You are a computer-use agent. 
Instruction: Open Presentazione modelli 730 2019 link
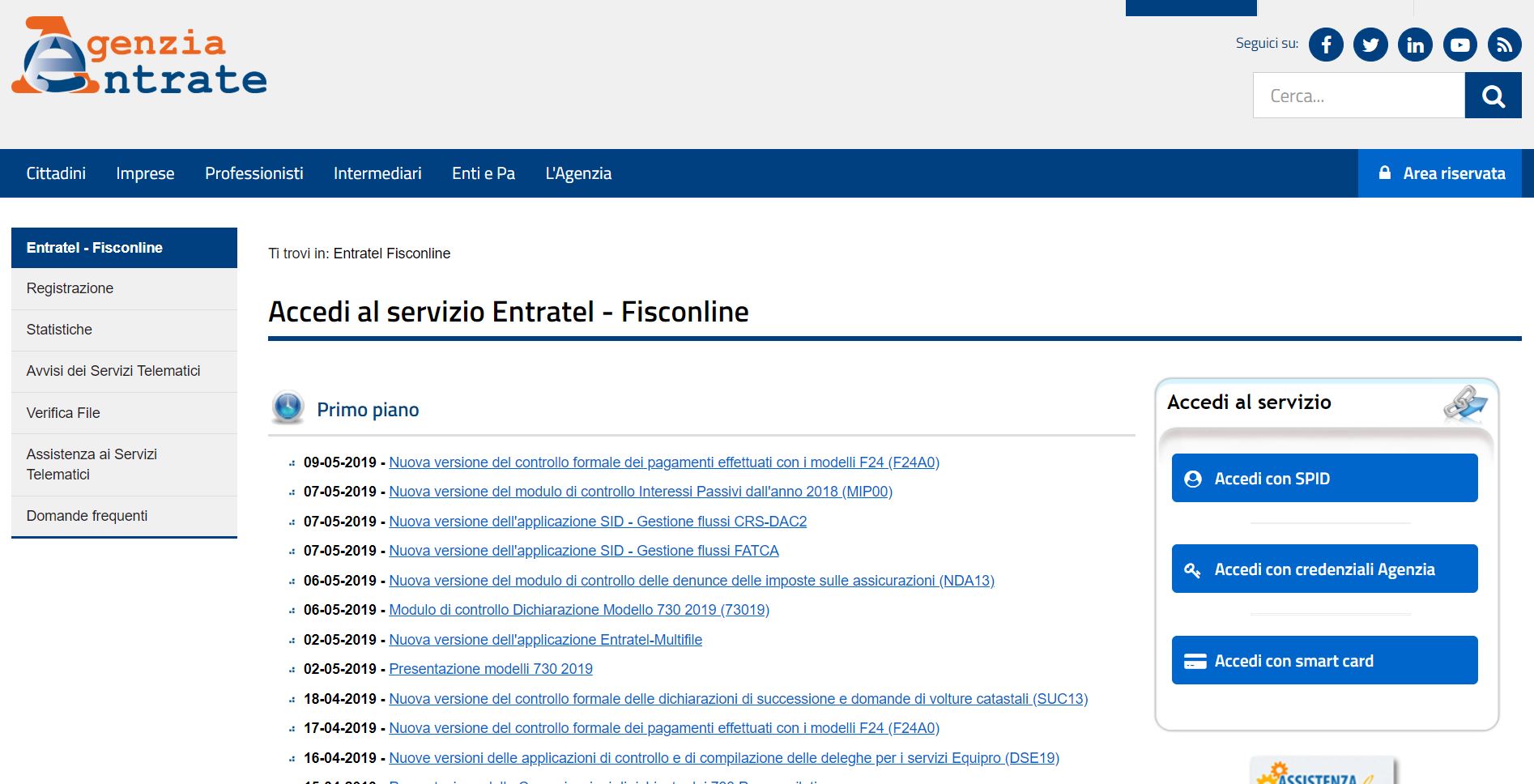coord(491,669)
